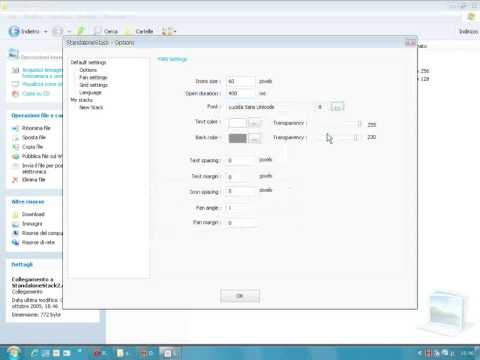Click the forward arrow in Explorer toolbar
This screenshot has height=360, width=480.
[x=58, y=31]
